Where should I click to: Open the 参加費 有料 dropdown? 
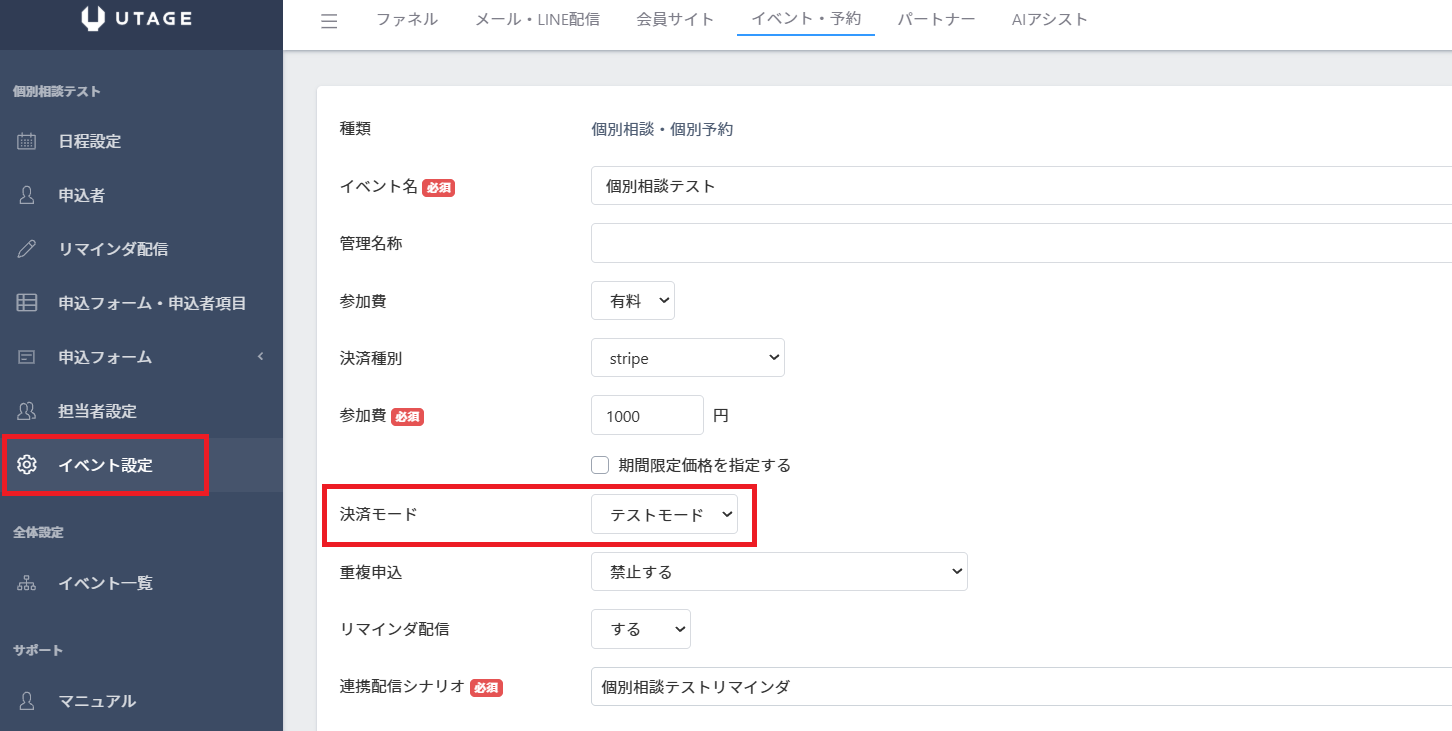632,301
